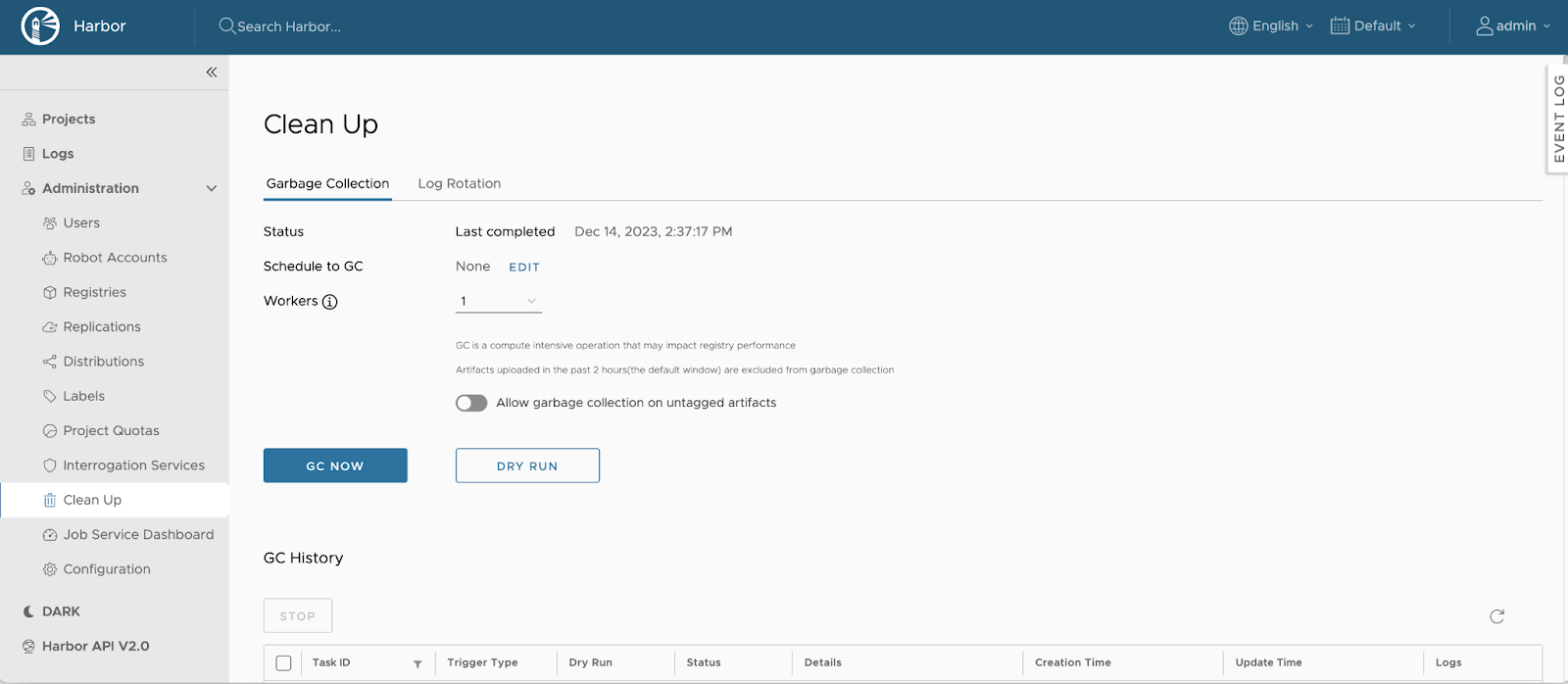This screenshot has height=684, width=1568.
Task: Click EDIT next to Schedule to GC
Action: point(524,268)
